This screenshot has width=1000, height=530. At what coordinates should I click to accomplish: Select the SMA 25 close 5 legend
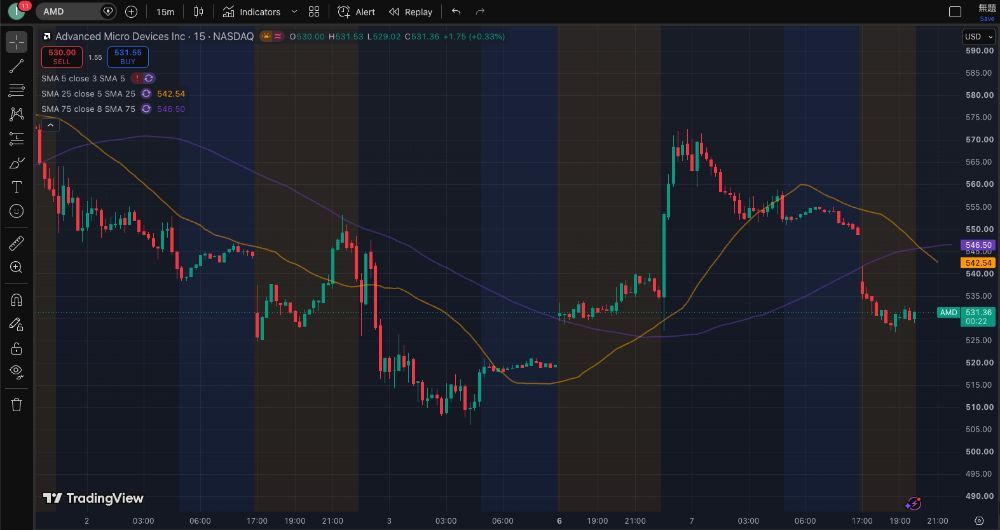[x=88, y=94]
